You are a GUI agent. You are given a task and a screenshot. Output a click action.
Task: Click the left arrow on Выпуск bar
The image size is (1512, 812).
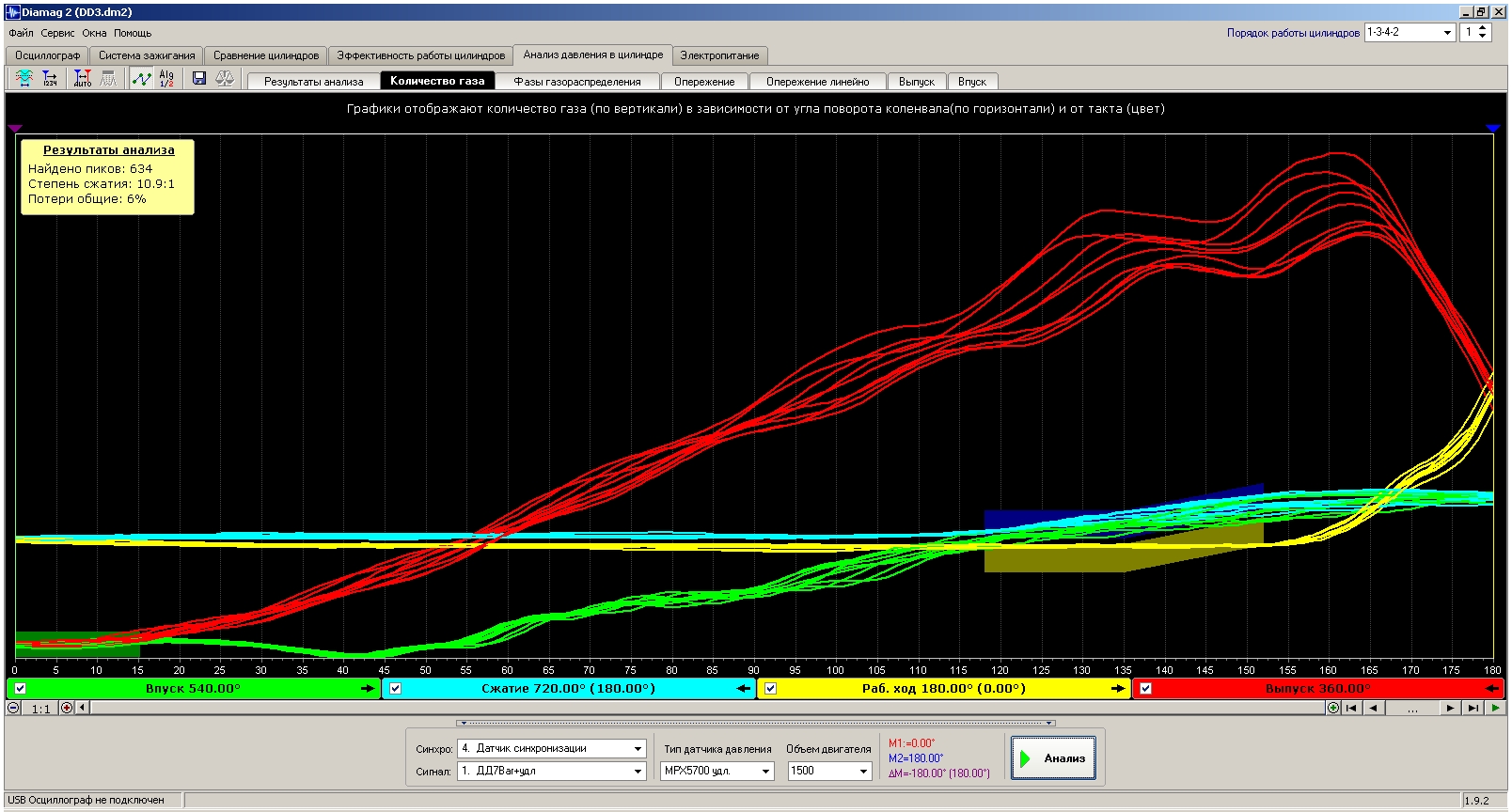pyautogui.click(x=1492, y=689)
